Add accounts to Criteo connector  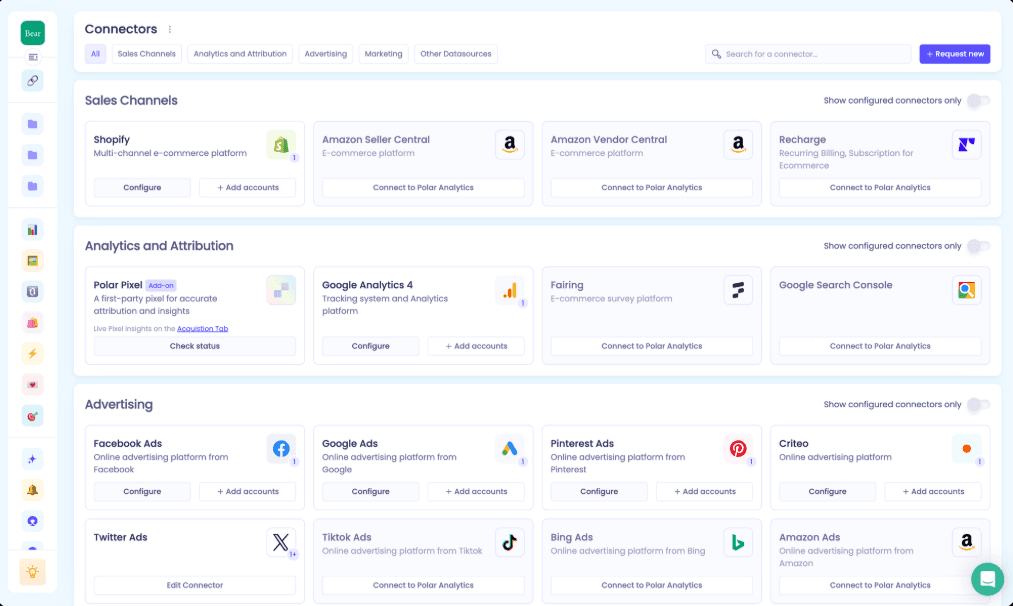coord(933,491)
